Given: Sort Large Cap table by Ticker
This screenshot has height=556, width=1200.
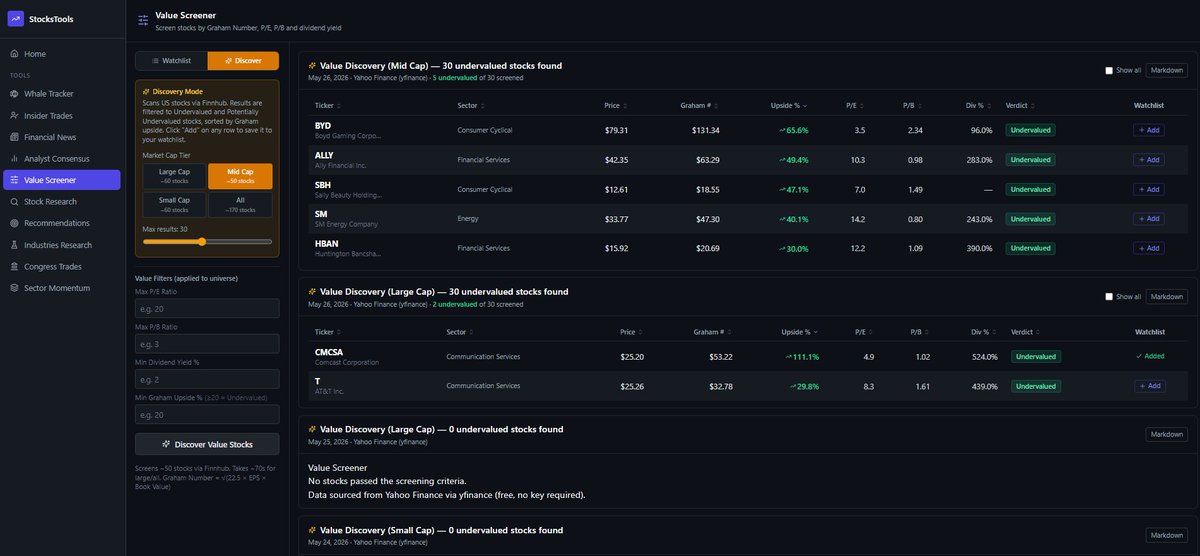Looking at the screenshot, I should [326, 331].
